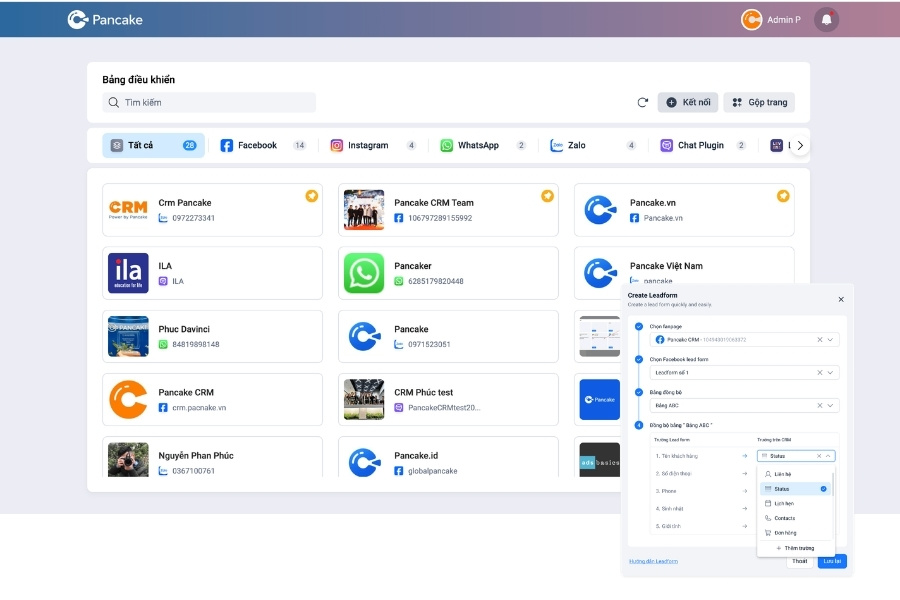
Task: Click the dropdown list scrollbar
Action: 832,485
